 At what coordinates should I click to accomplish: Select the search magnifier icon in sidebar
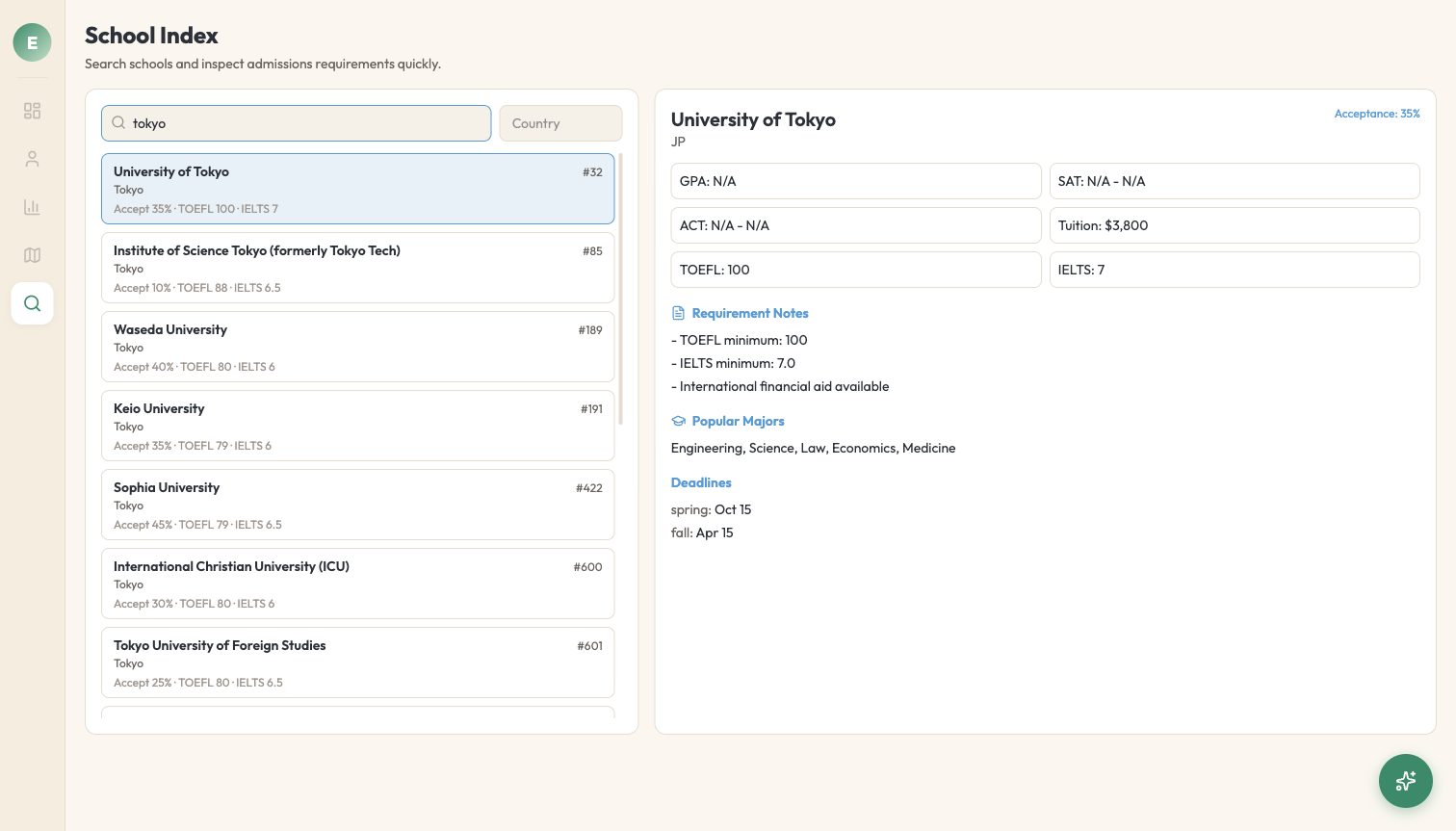coord(32,303)
